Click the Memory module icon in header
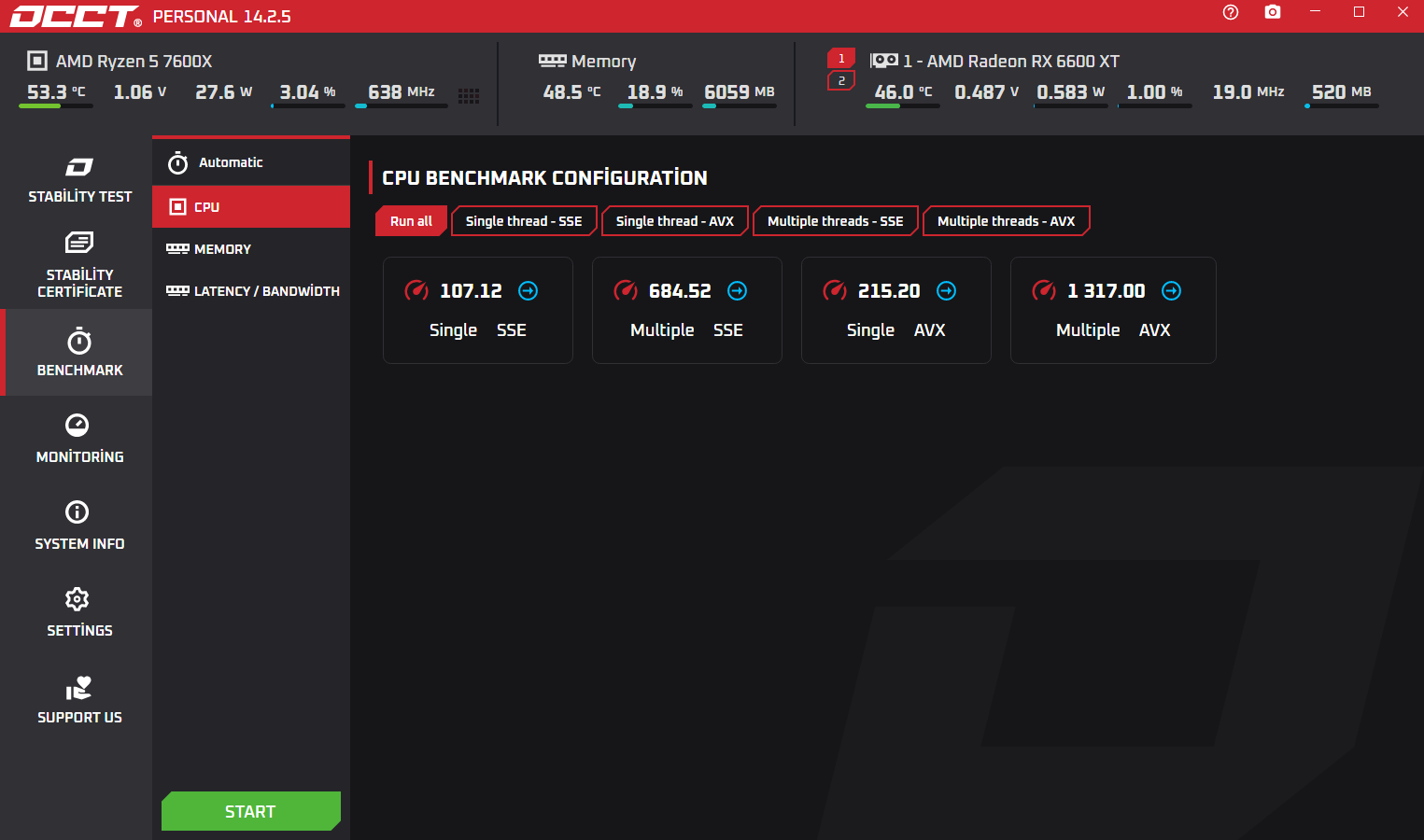The image size is (1424, 840). [553, 61]
